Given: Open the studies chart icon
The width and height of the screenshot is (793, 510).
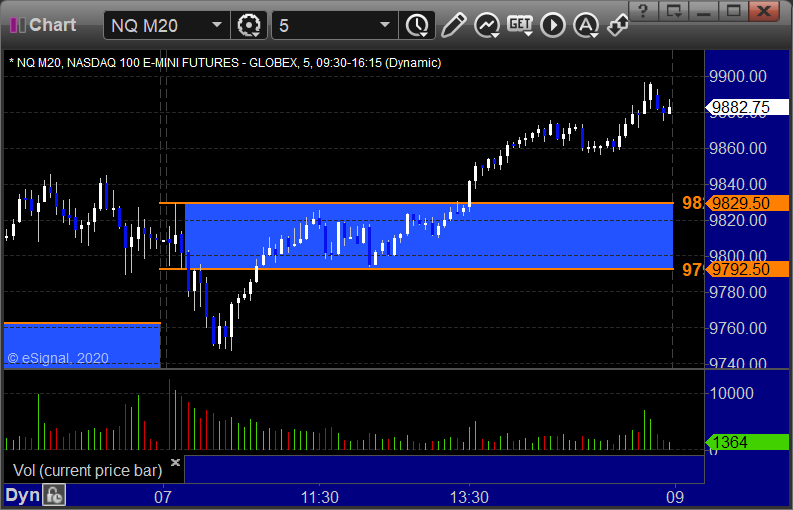Looking at the screenshot, I should [487, 25].
